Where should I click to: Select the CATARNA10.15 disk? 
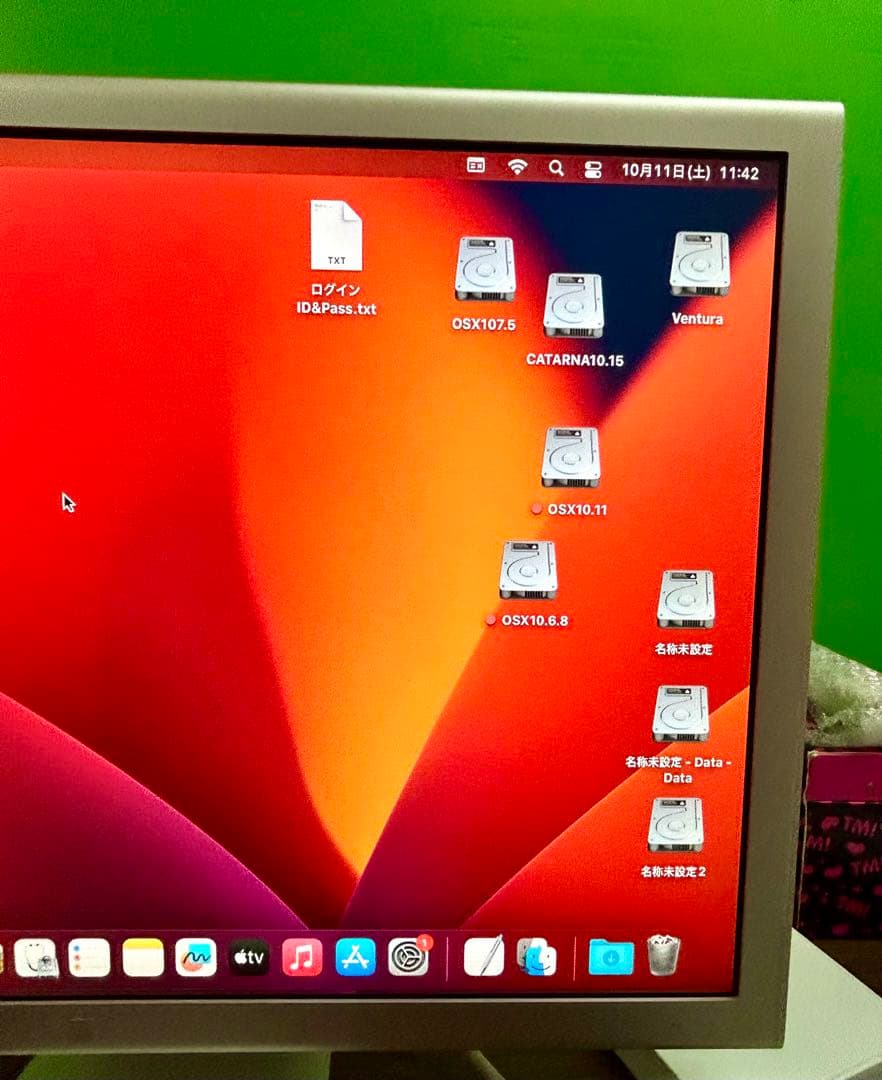(573, 306)
